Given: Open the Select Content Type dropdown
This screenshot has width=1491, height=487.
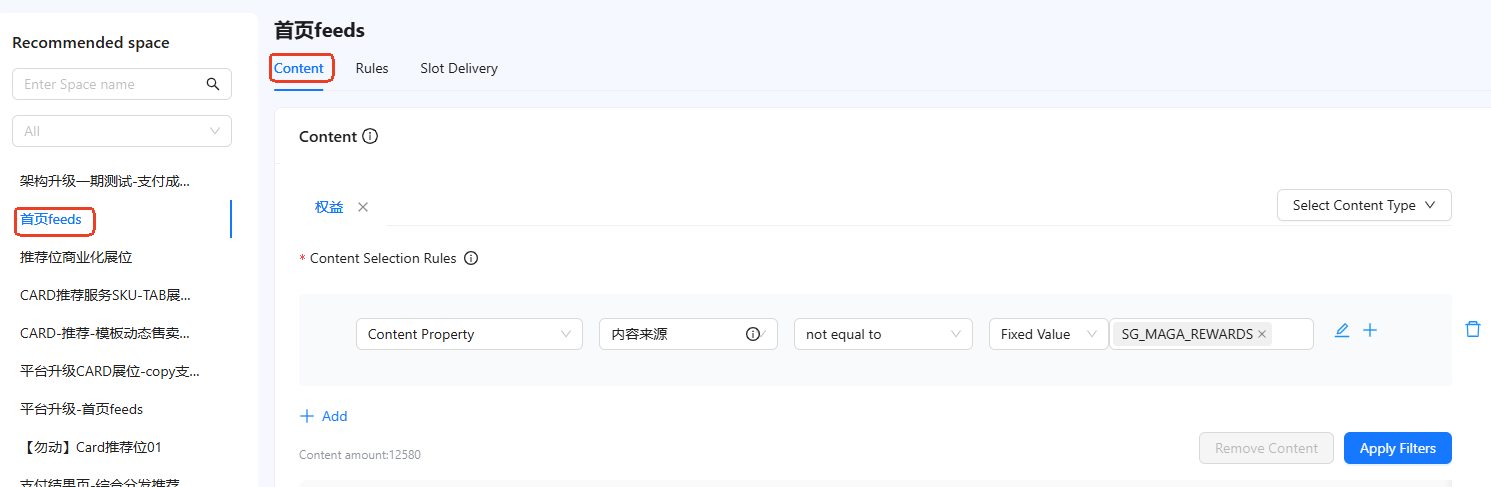Looking at the screenshot, I should (1364, 205).
